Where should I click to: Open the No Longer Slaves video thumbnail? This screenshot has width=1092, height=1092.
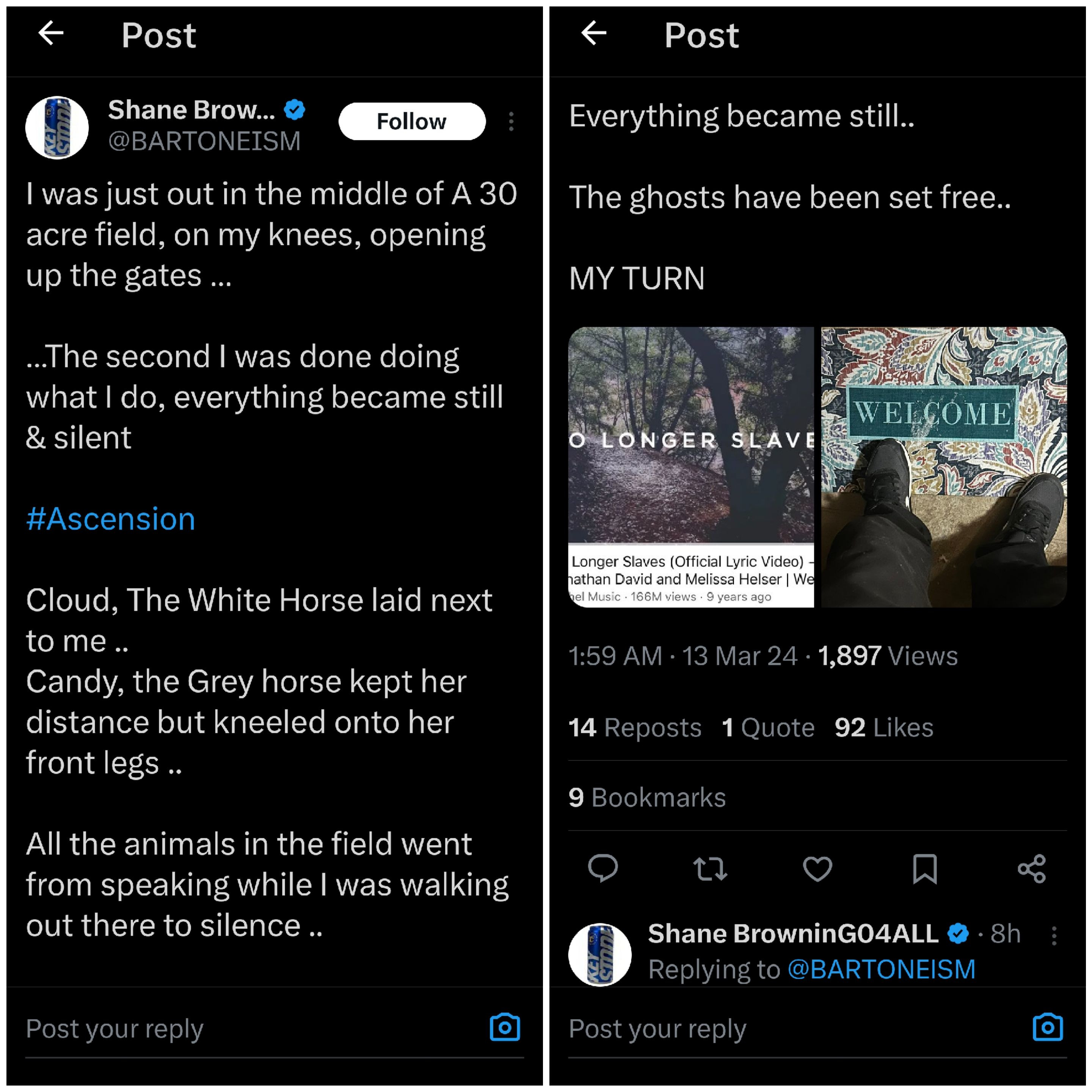point(691,466)
